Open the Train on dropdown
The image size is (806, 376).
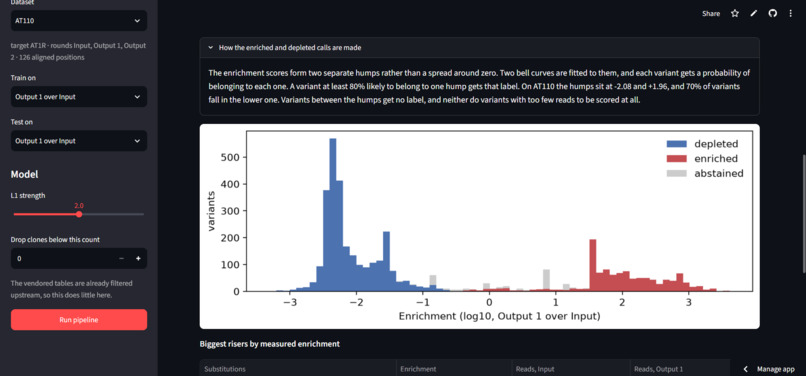coord(79,97)
